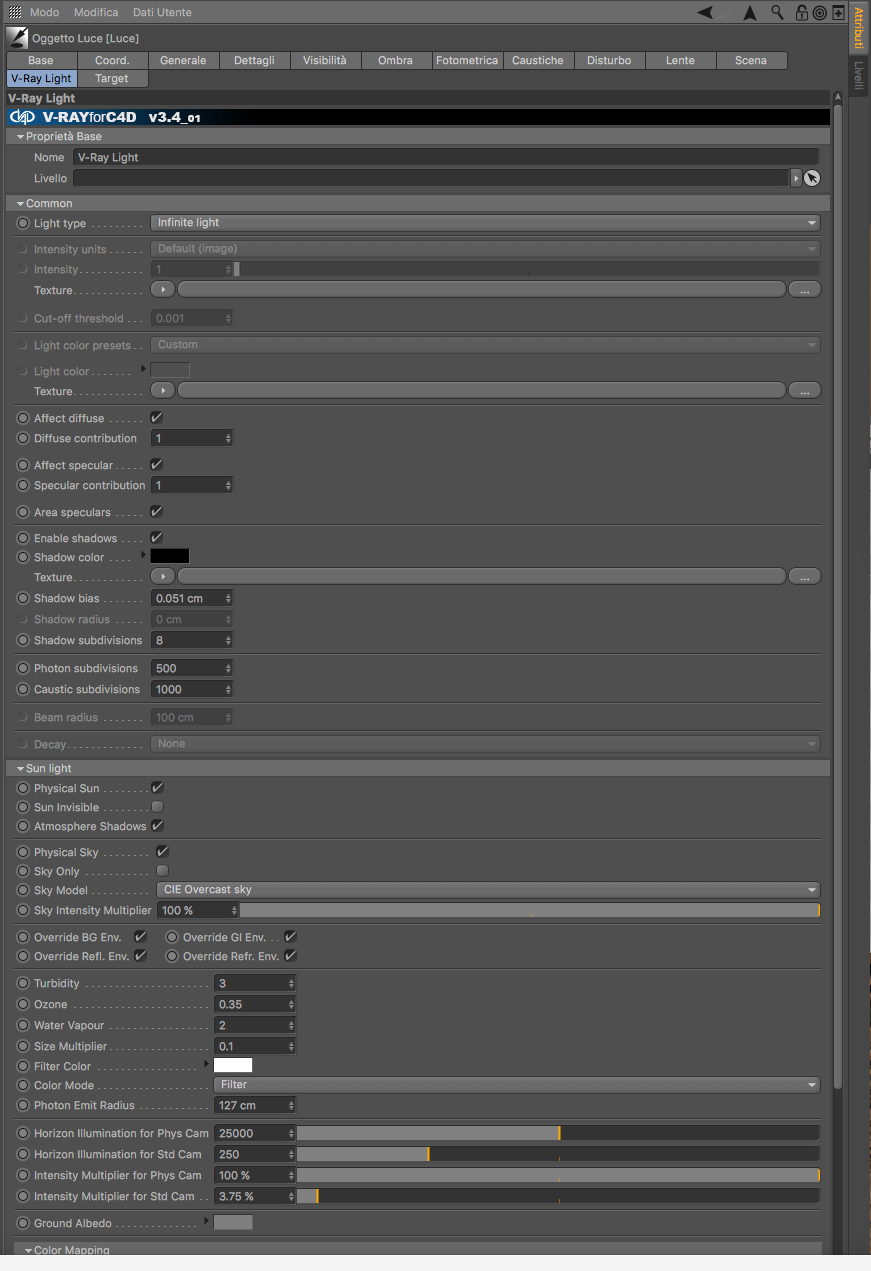Click keyframe circle beside Turbidity
871x1271 pixels.
(x=24, y=983)
